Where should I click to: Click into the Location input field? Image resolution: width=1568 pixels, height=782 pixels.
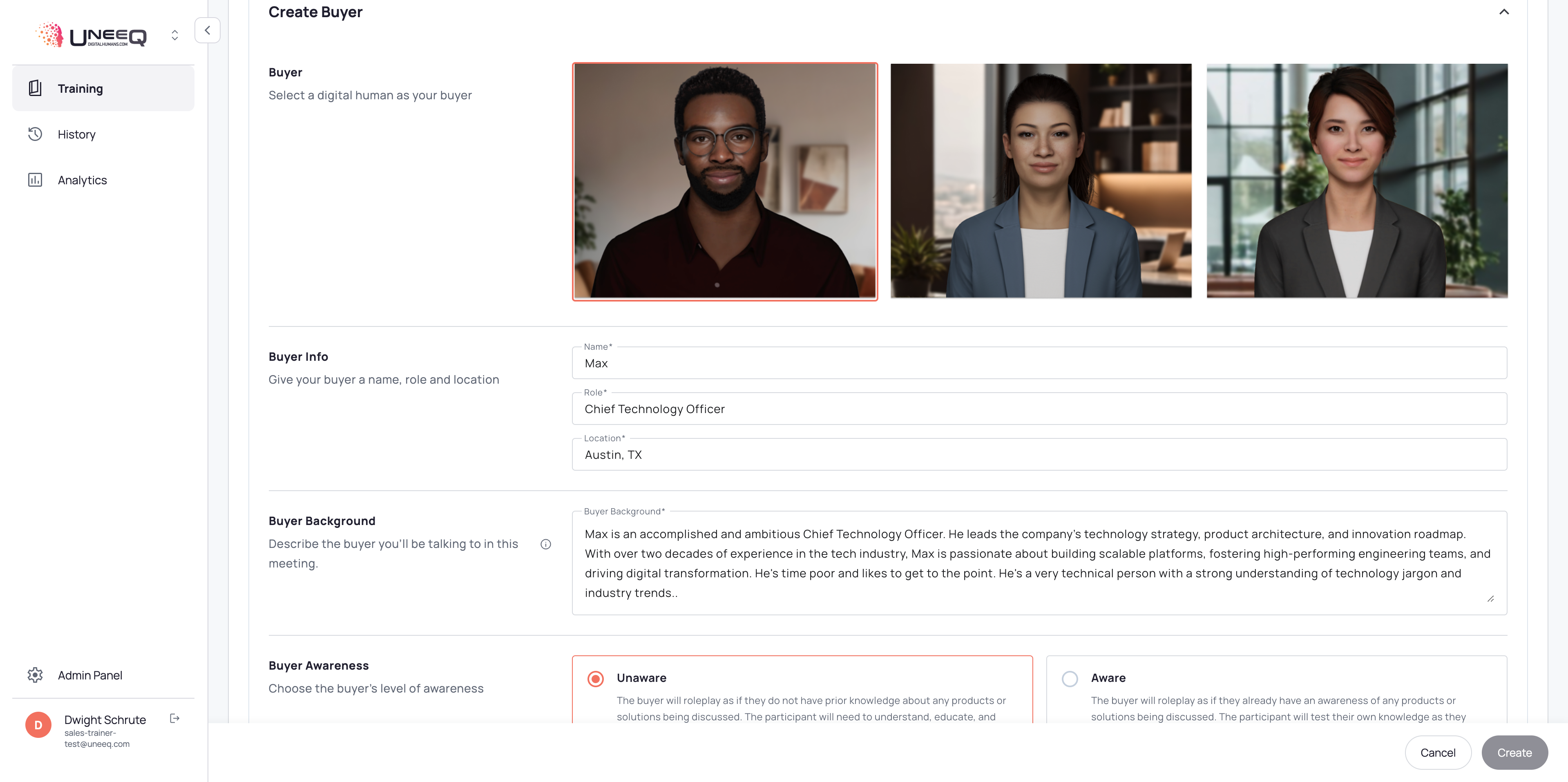(x=1039, y=455)
